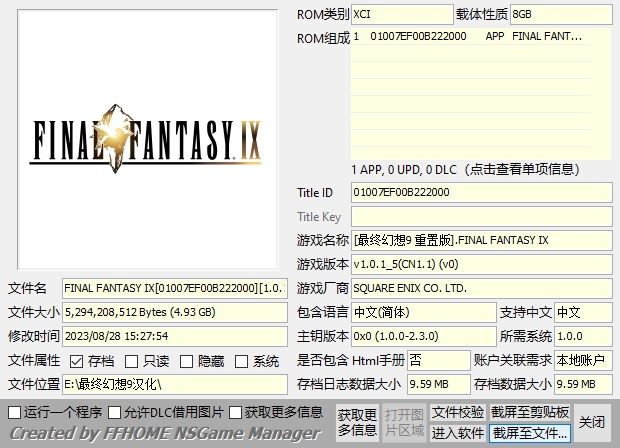Click the 载体性质 field showing 8GB

[561, 15]
